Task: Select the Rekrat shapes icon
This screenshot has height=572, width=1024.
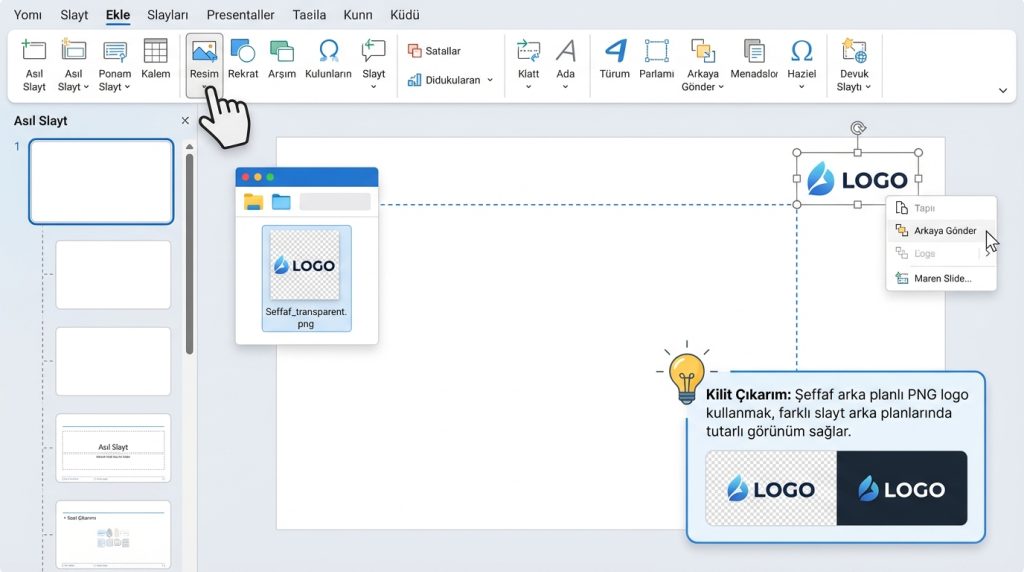Action: pos(242,52)
